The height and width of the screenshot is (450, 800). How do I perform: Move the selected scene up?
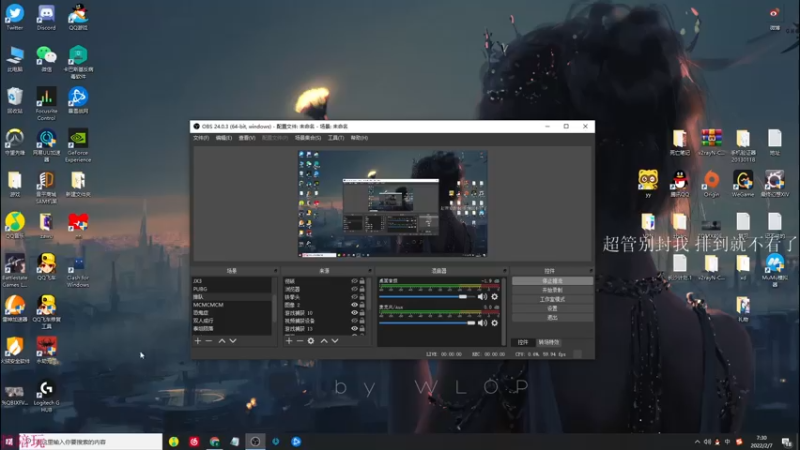tap(222, 341)
